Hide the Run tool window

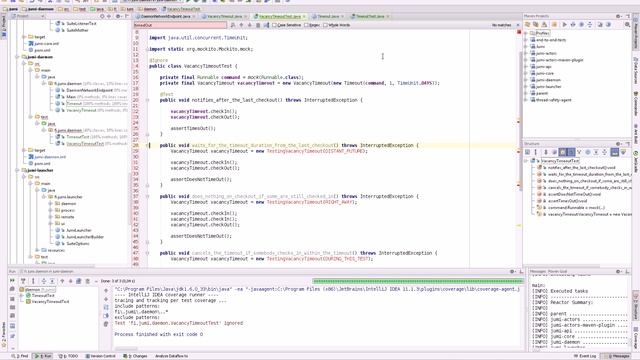[x=521, y=271]
